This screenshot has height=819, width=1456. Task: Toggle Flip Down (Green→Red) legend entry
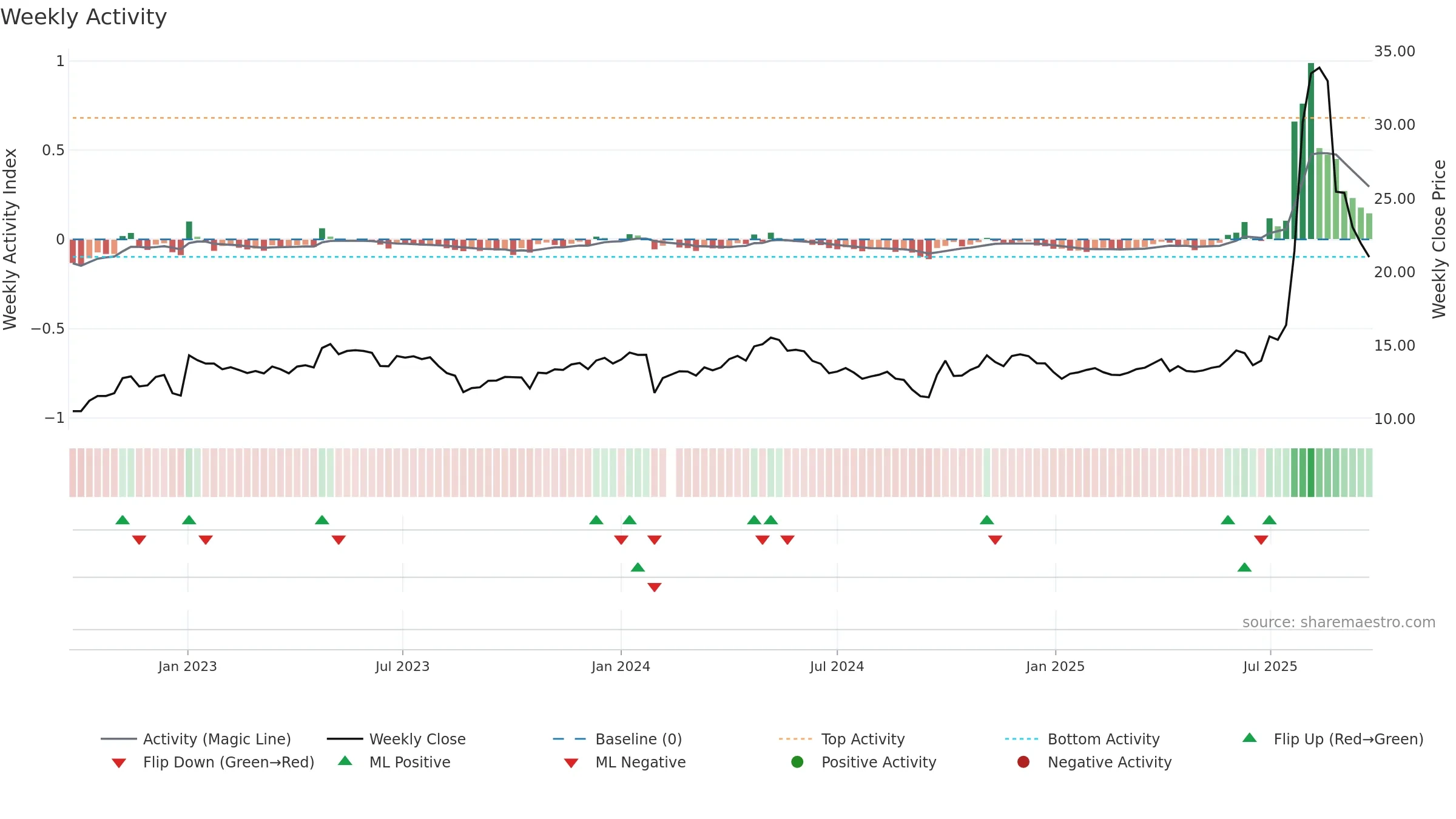[x=213, y=762]
